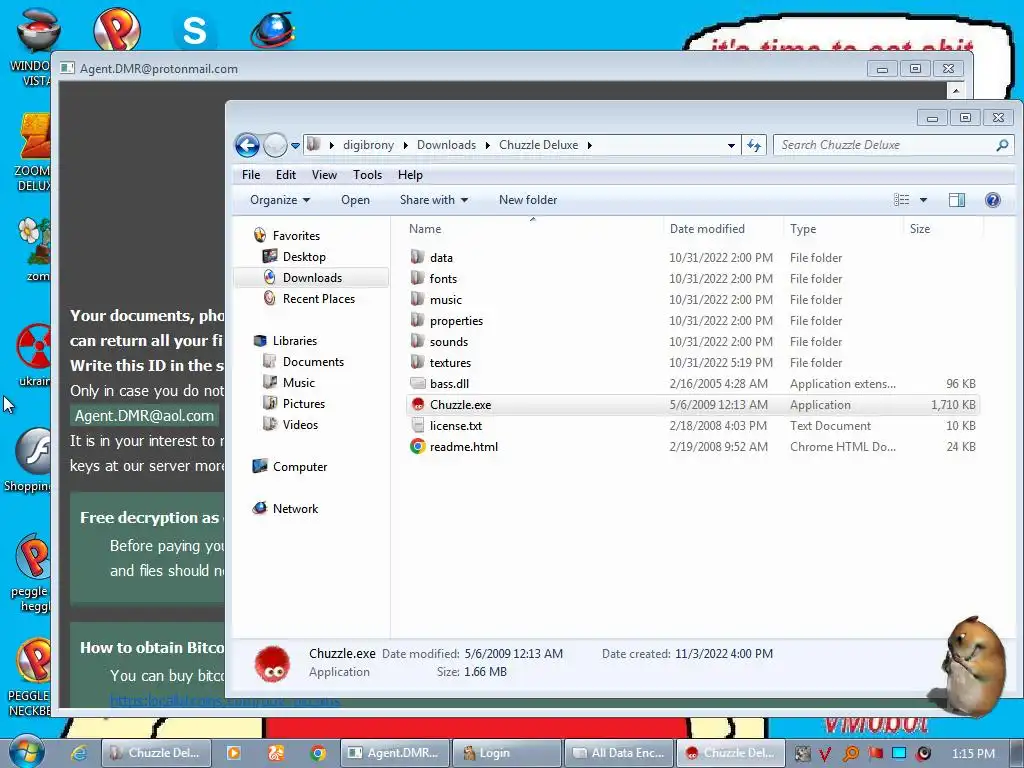Click the Open toolbar button
The height and width of the screenshot is (768, 1024).
pyautogui.click(x=355, y=200)
